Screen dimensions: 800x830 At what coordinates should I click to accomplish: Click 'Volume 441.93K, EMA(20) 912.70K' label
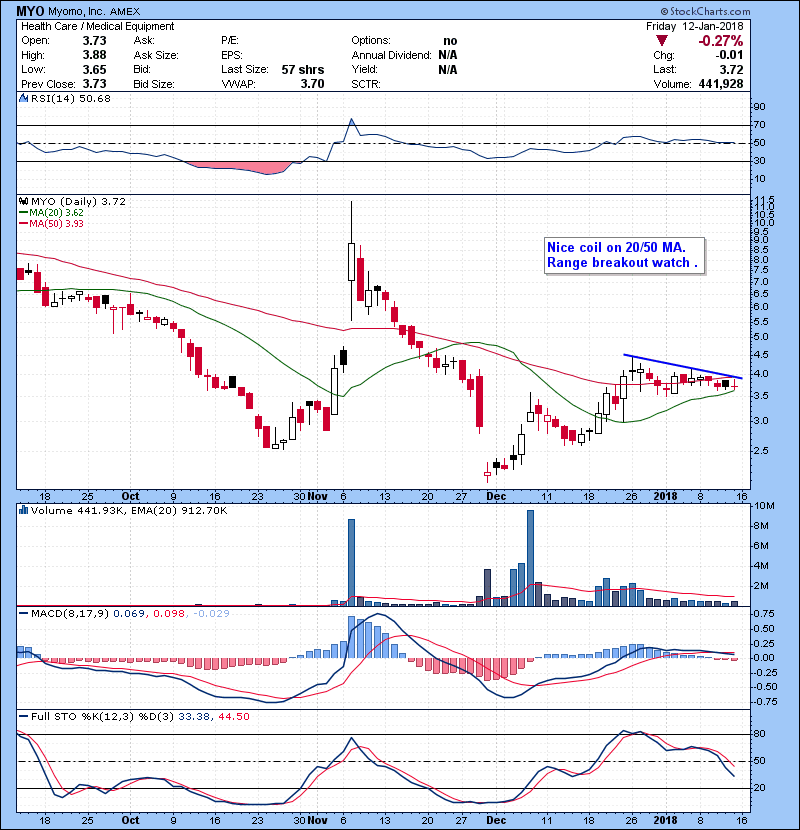129,510
